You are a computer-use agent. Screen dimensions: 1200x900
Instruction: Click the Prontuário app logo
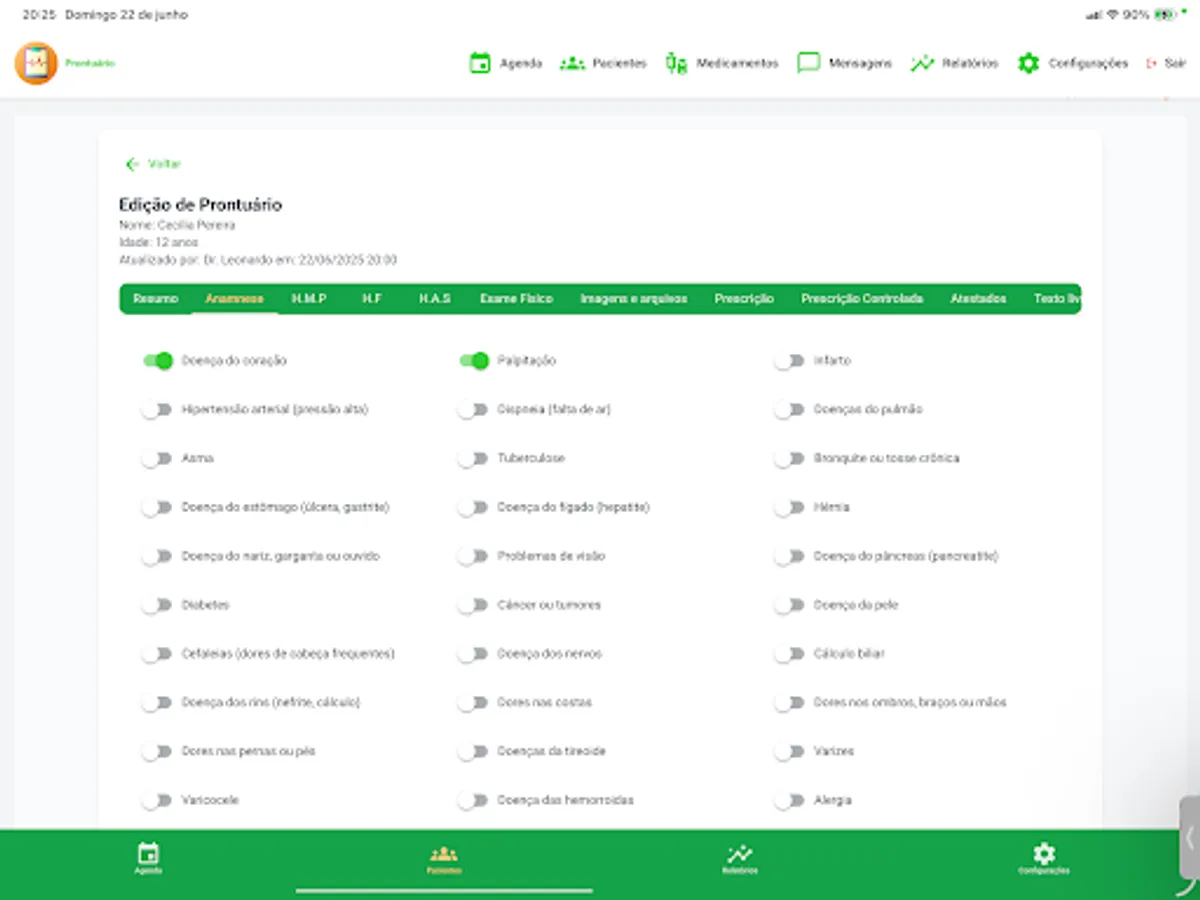(36, 63)
